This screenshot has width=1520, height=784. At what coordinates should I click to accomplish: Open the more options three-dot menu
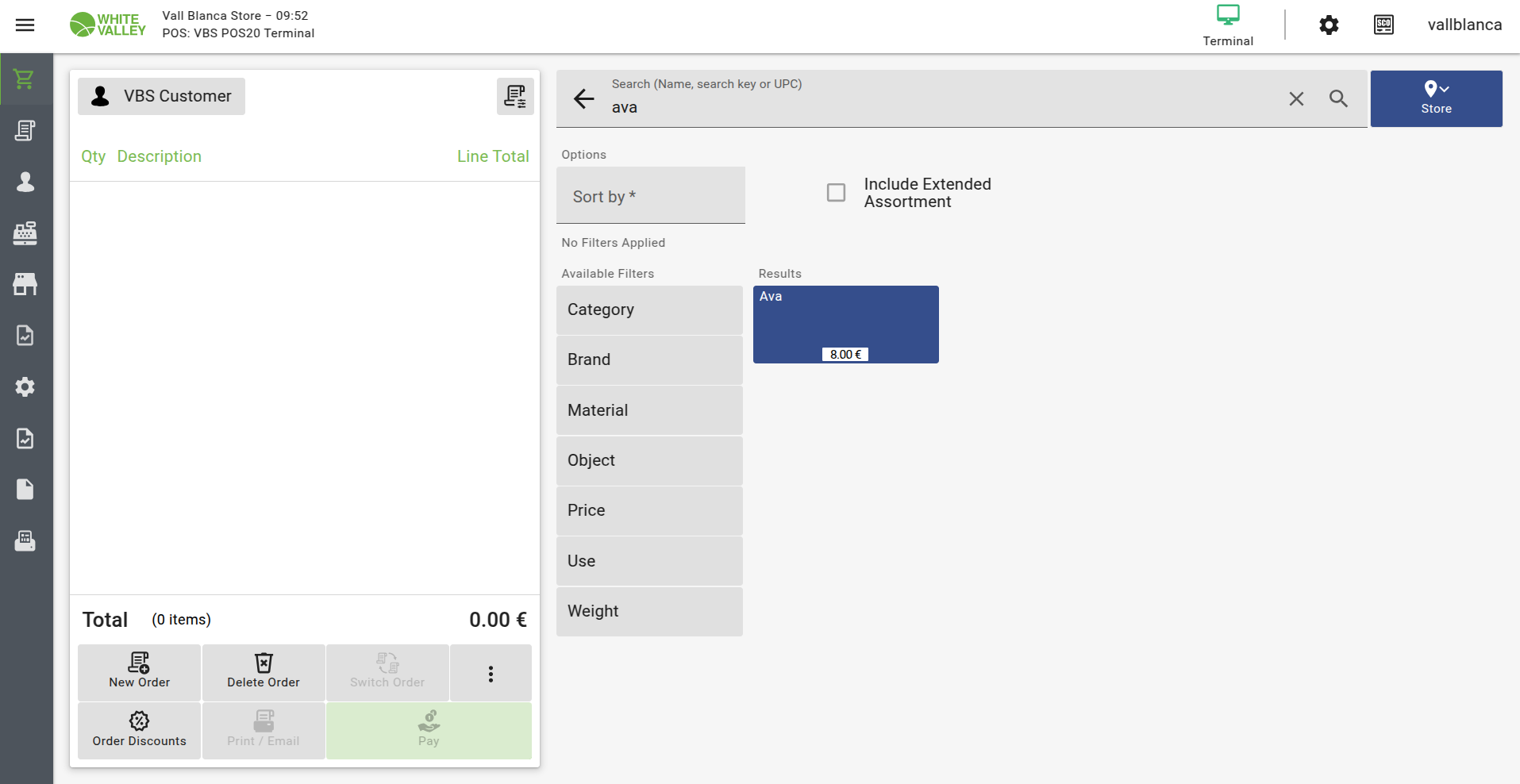tap(491, 674)
